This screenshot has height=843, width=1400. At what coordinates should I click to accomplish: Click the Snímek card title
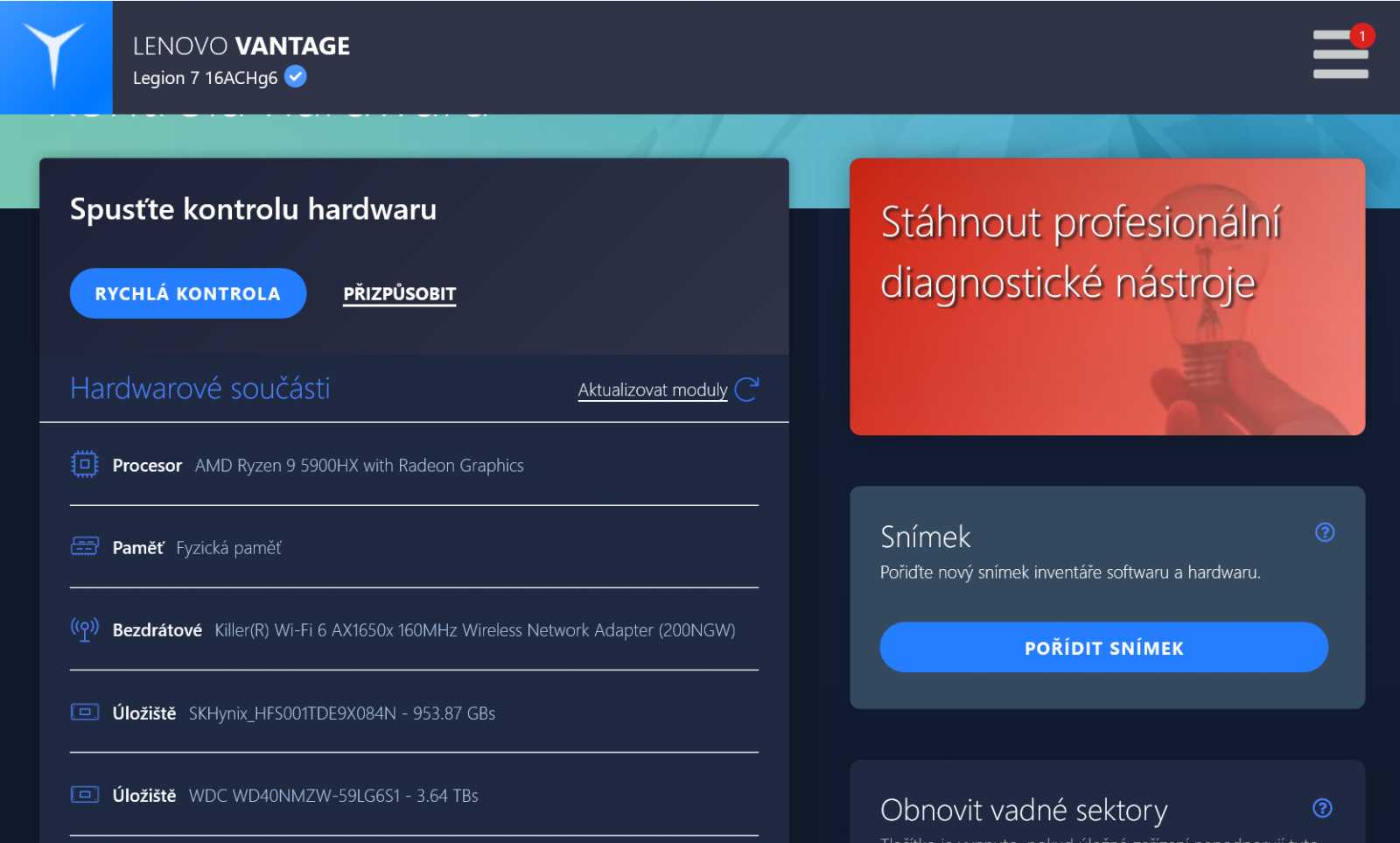point(926,537)
